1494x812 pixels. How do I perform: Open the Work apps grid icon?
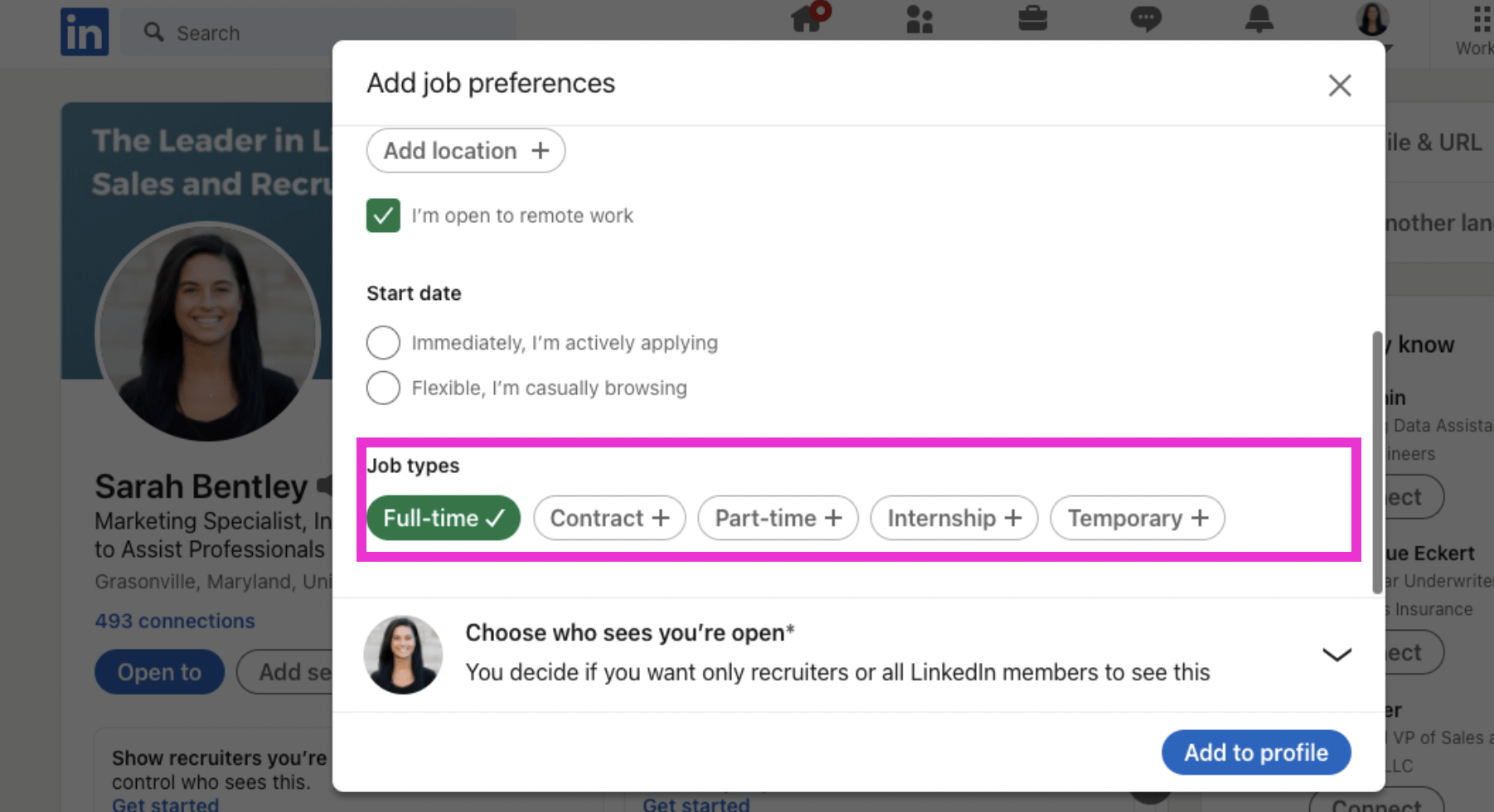[1482, 18]
